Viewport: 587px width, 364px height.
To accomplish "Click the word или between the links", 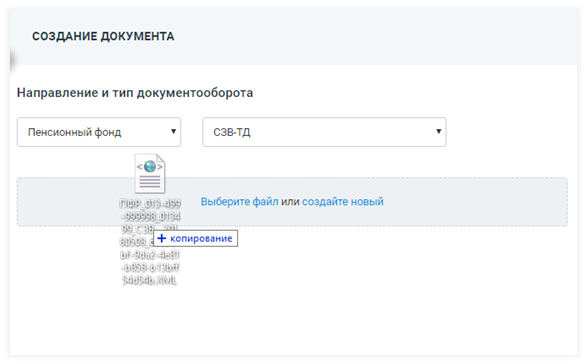I will pos(290,201).
